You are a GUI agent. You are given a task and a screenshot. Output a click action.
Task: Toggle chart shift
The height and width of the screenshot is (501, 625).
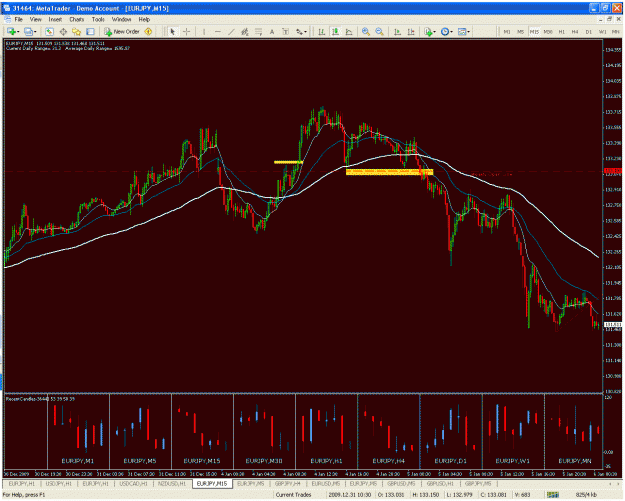click(411, 31)
